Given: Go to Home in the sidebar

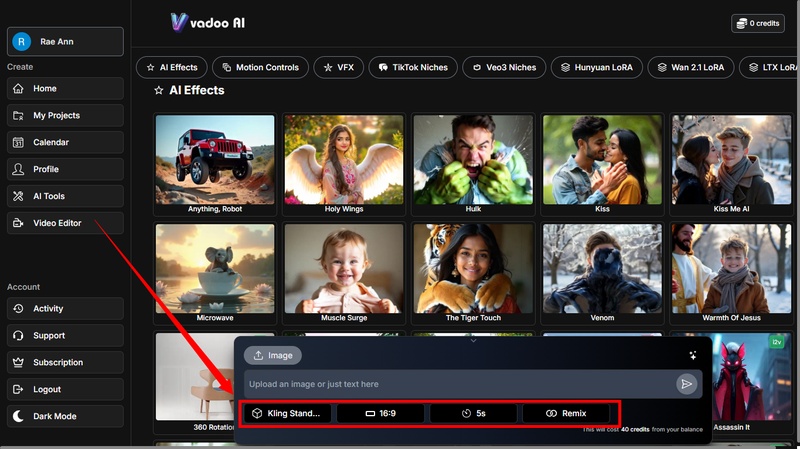Looking at the screenshot, I should coord(65,88).
